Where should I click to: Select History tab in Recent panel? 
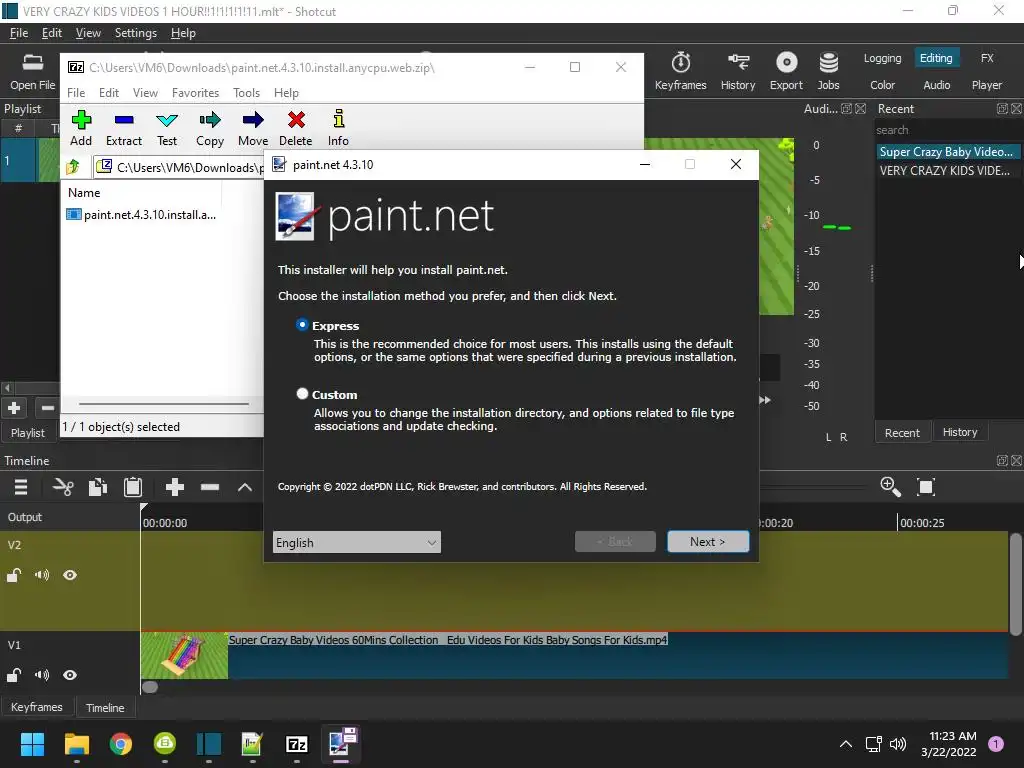tap(960, 432)
